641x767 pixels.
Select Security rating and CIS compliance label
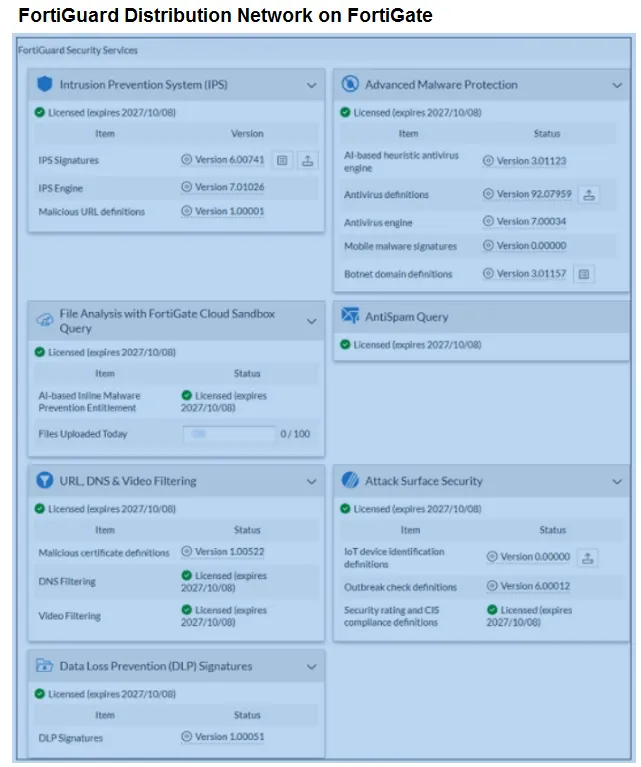point(391,616)
